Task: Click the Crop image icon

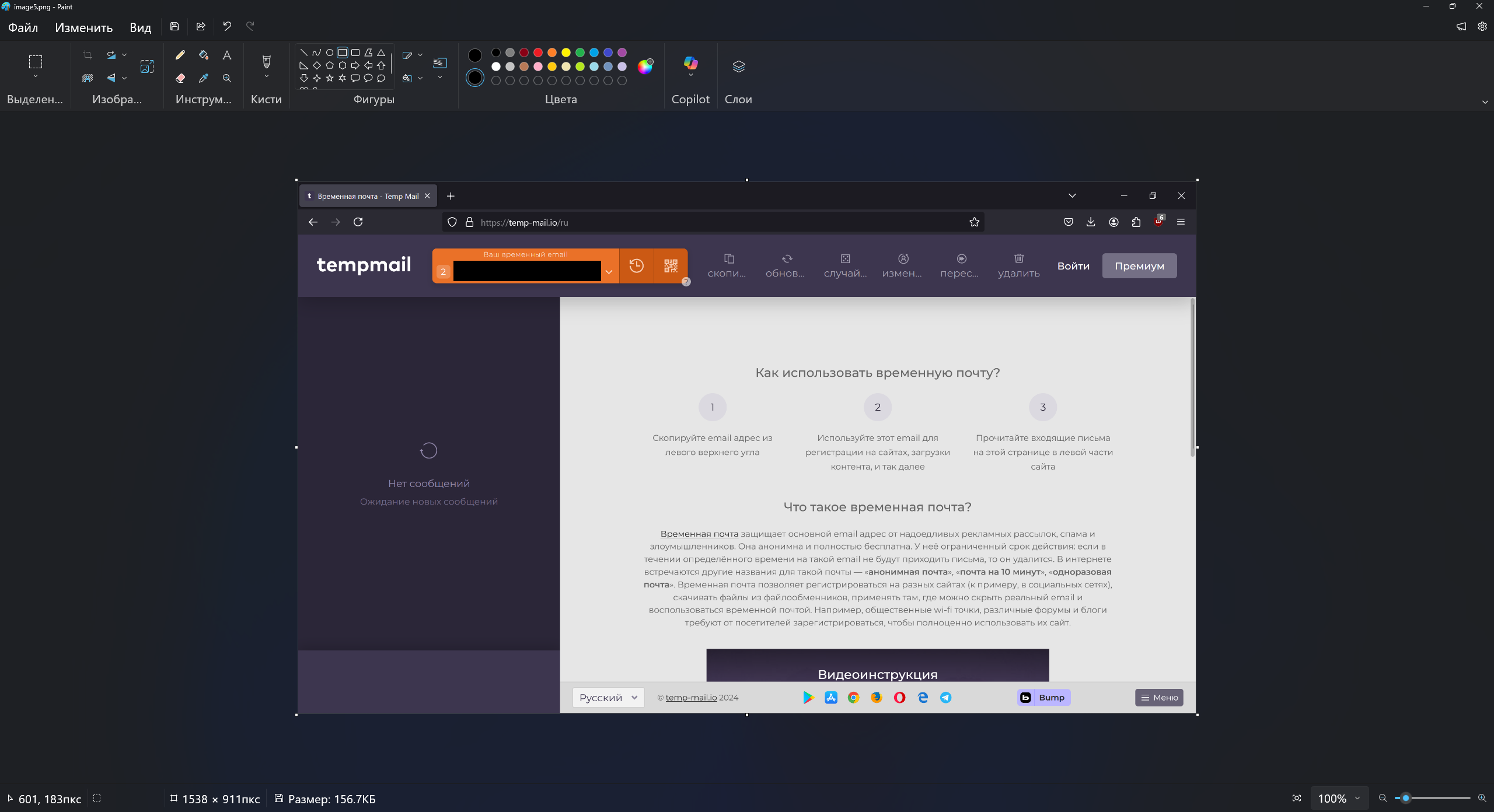Action: (88, 55)
